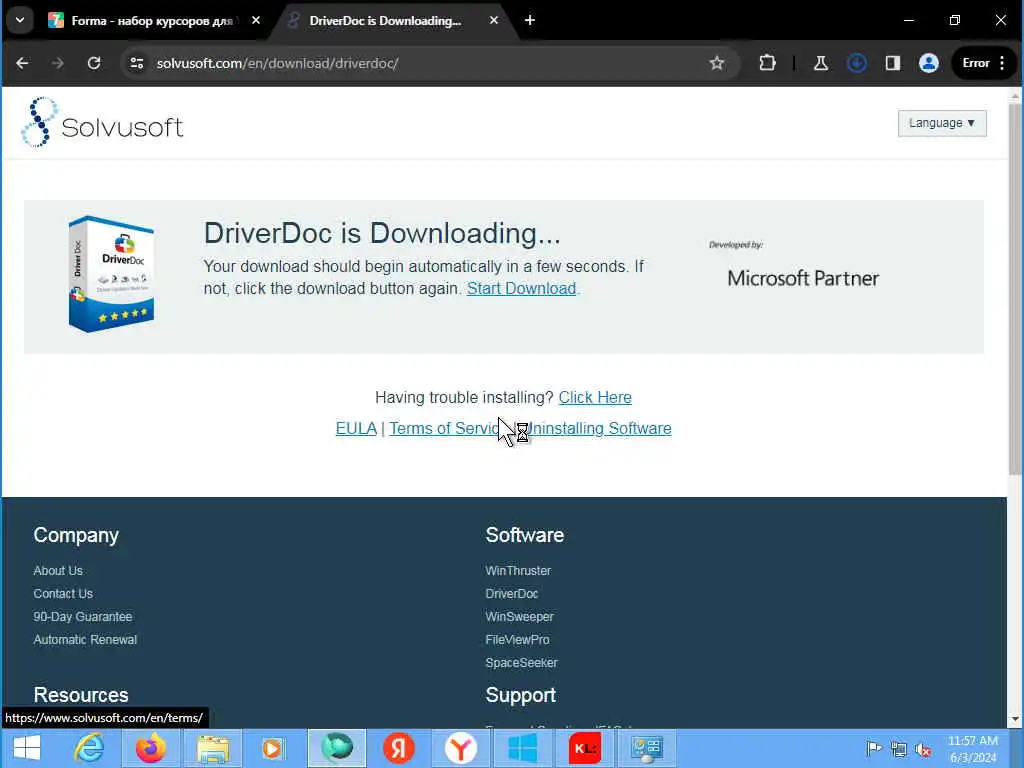Open DriverDoc footer software link
This screenshot has height=768, width=1024.
point(511,594)
